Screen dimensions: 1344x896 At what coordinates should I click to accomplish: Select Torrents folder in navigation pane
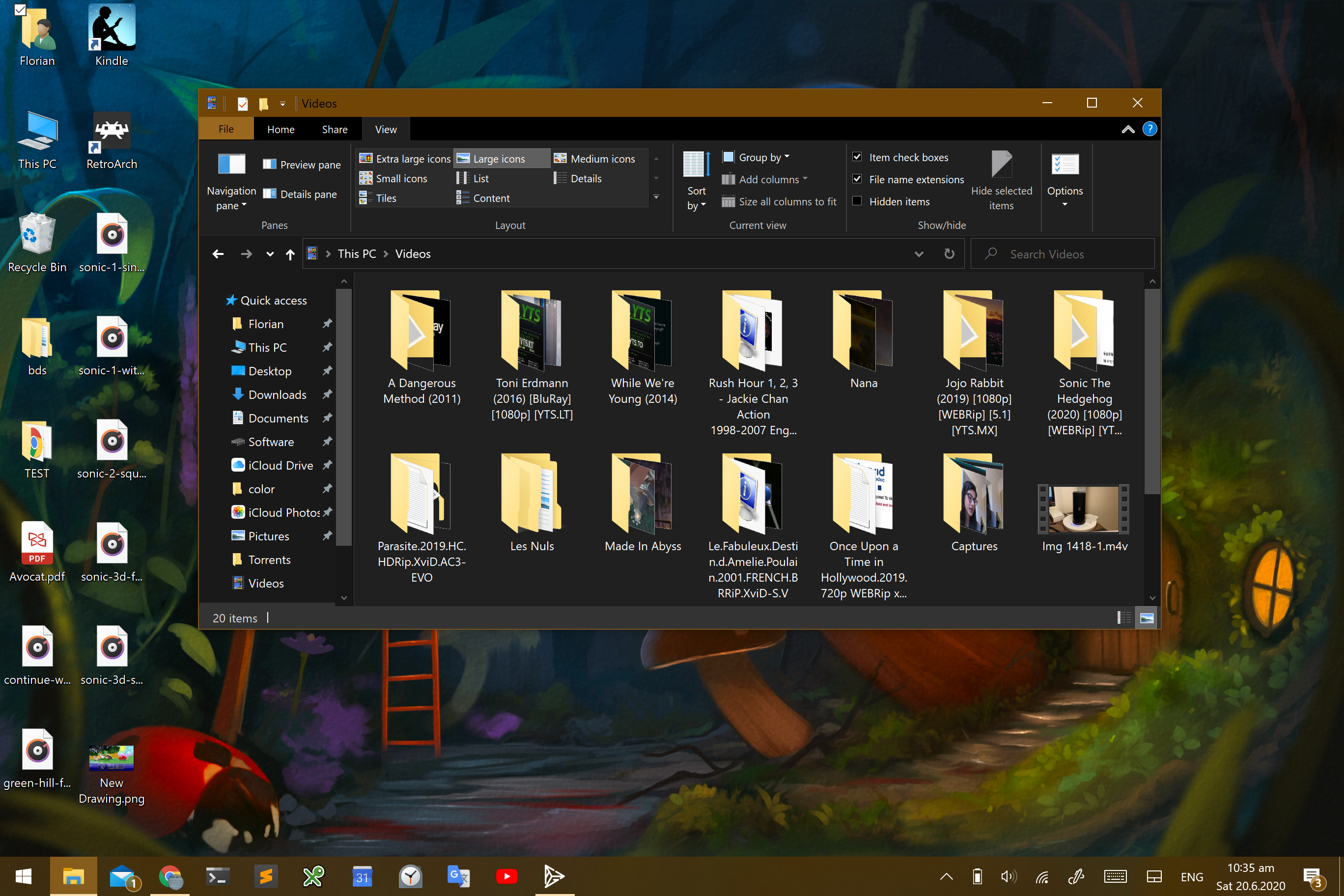coord(269,560)
